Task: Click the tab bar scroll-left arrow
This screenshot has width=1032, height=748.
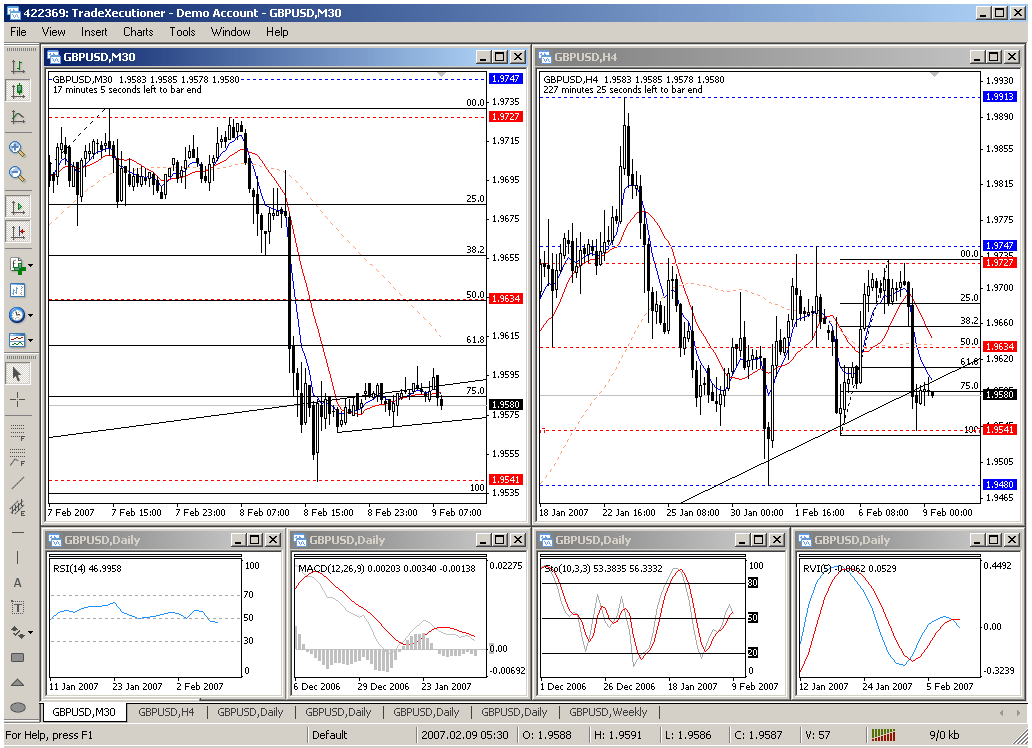Action: (1002, 712)
